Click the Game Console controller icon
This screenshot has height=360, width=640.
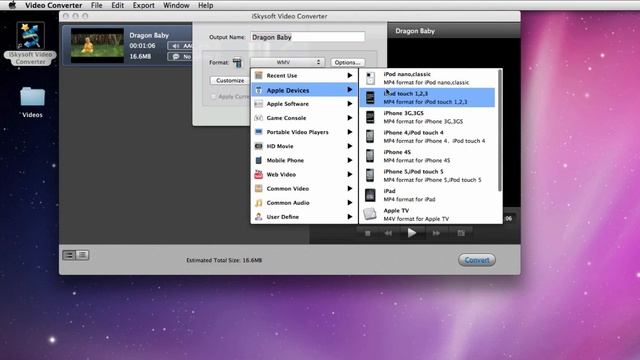click(x=258, y=118)
